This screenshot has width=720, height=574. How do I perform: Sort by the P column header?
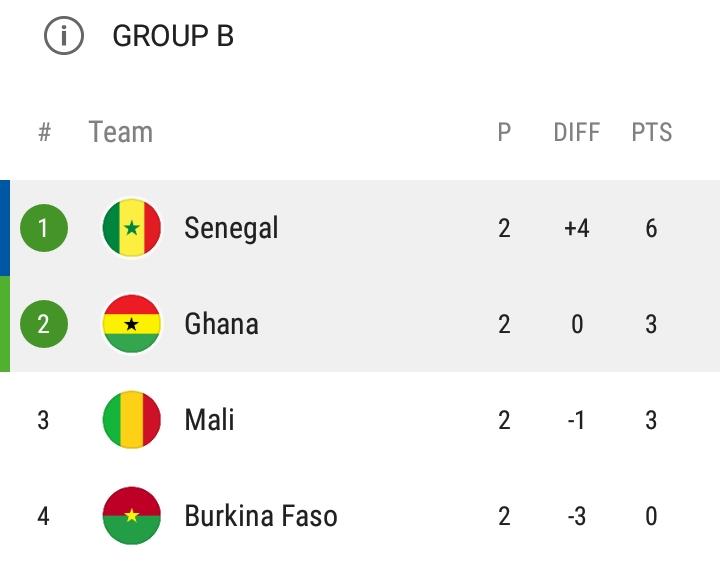click(504, 132)
